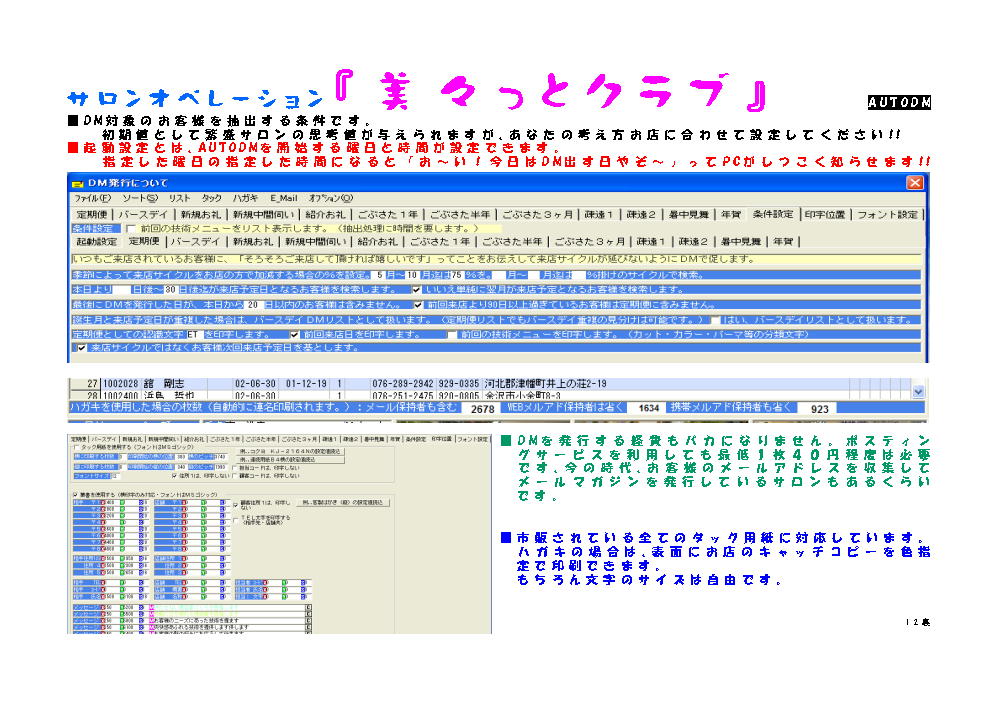
Task: Click the customer list scroll-down arrow
Action: 919,394
